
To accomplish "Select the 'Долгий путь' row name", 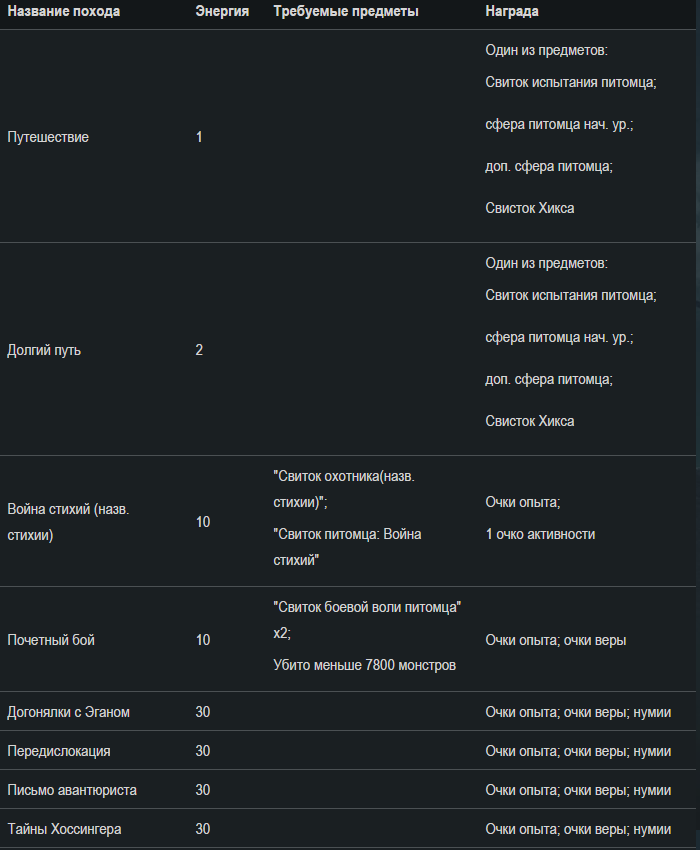I will coord(44,350).
